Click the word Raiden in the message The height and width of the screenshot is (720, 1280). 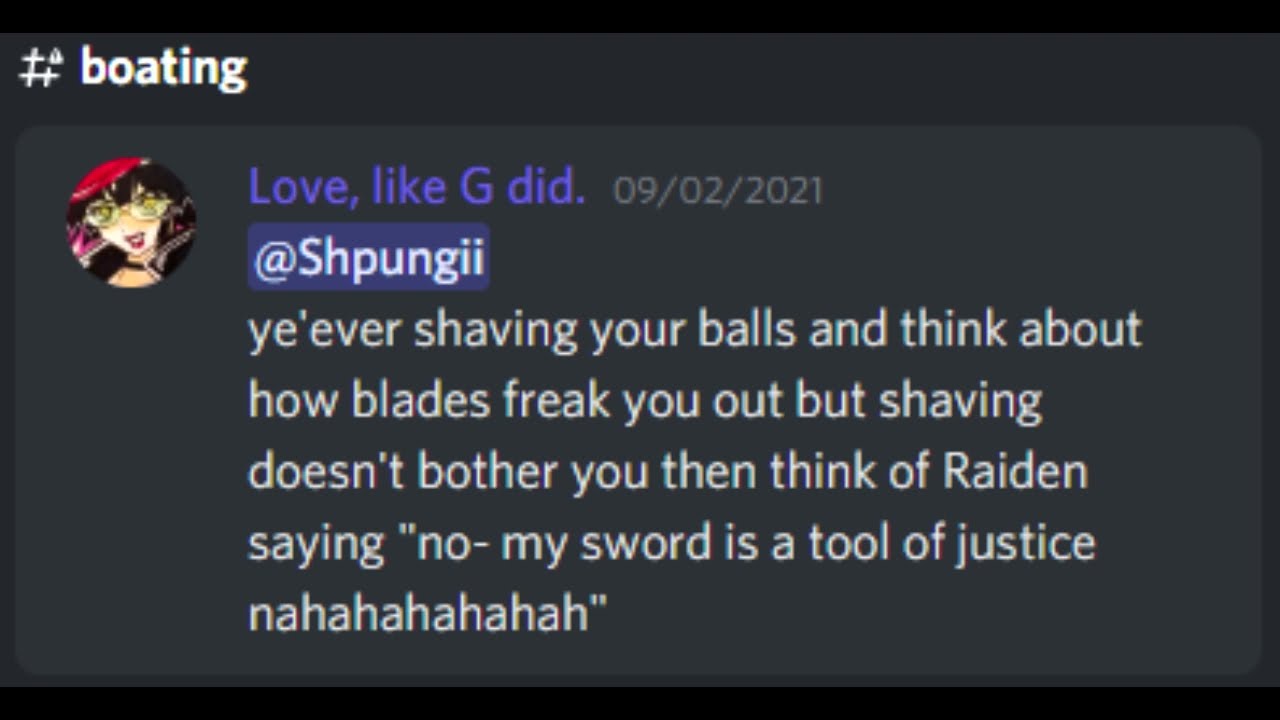[1015, 470]
